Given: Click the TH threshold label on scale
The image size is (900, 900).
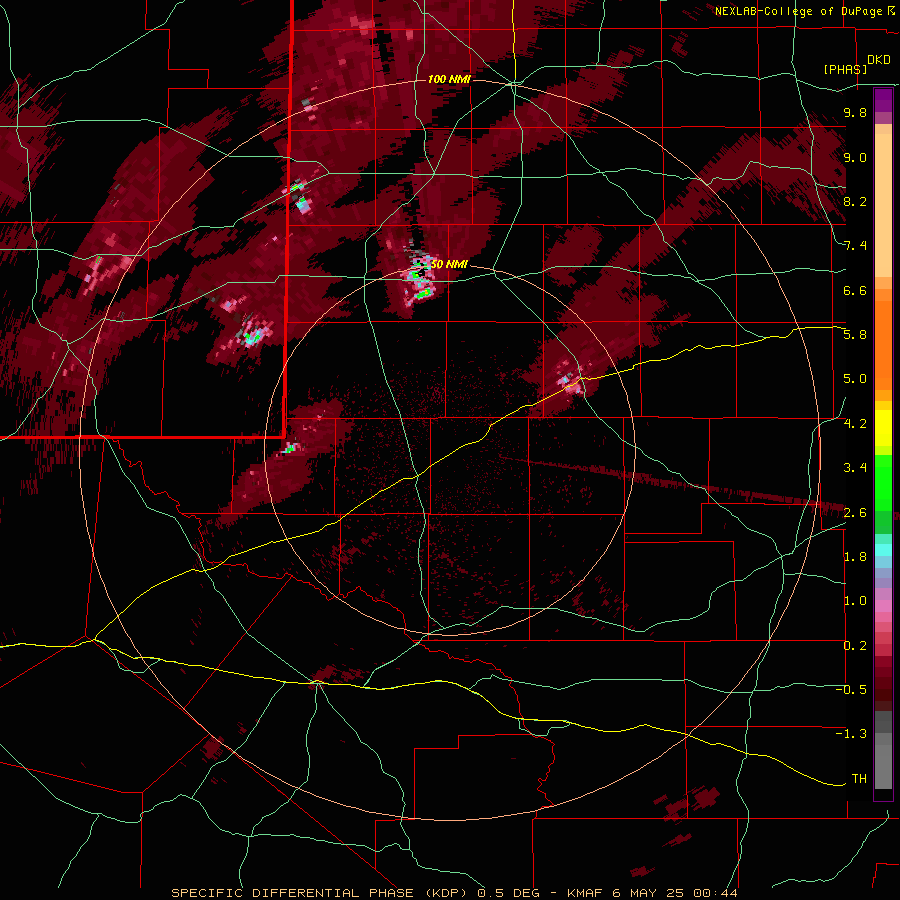Looking at the screenshot, I should [859, 779].
